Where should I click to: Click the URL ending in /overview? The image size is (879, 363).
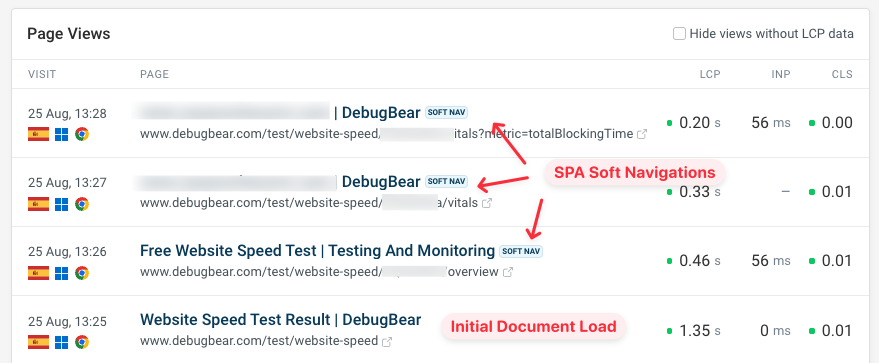coord(319,272)
